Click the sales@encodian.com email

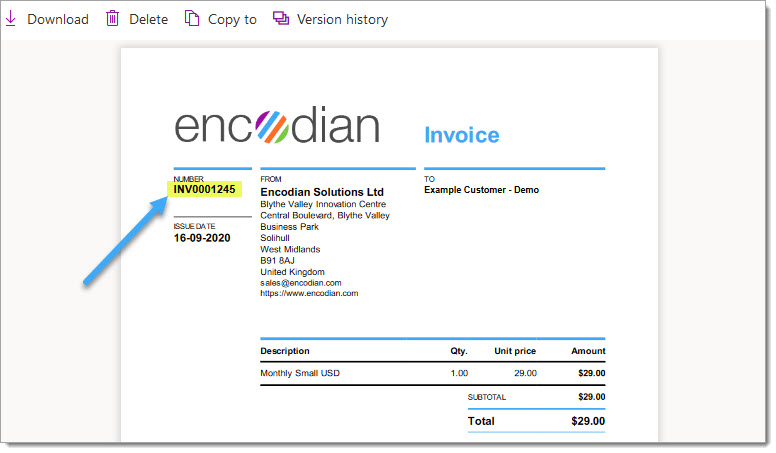[301, 283]
